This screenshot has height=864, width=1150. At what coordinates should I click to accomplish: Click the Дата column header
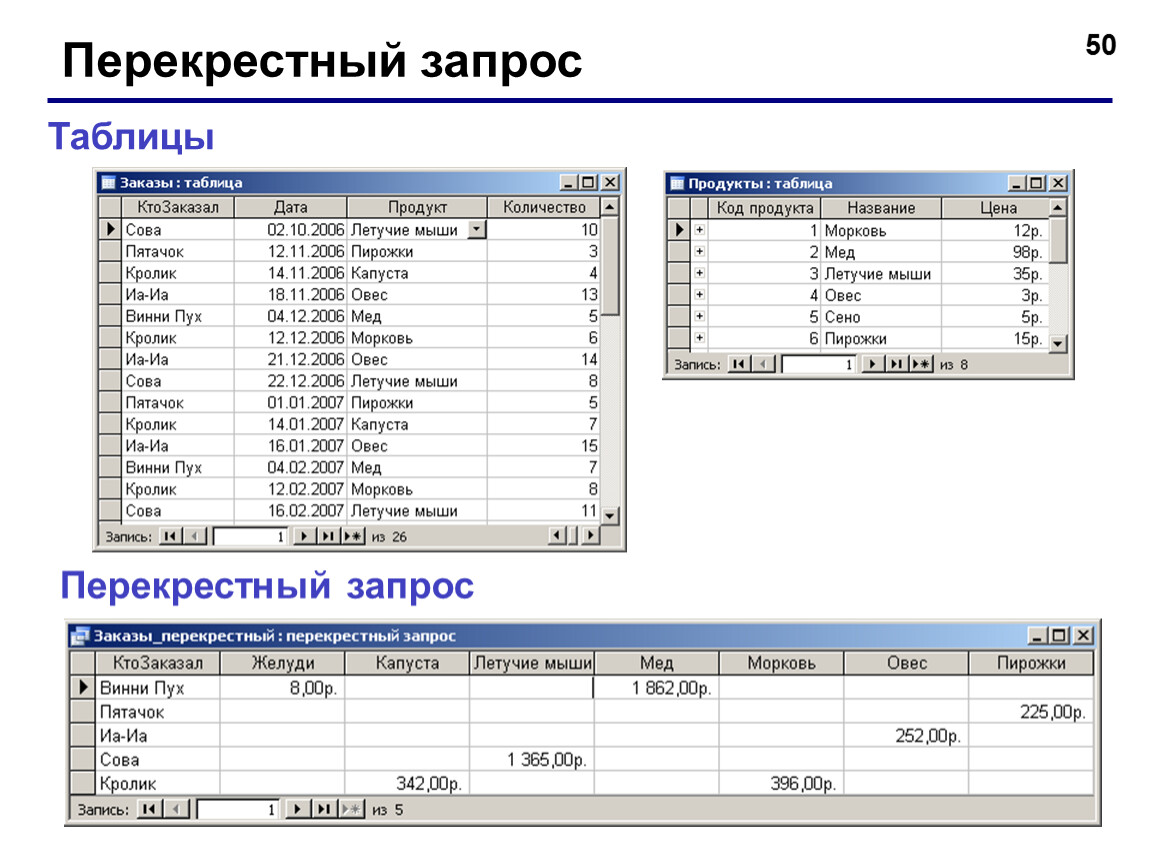coord(290,208)
